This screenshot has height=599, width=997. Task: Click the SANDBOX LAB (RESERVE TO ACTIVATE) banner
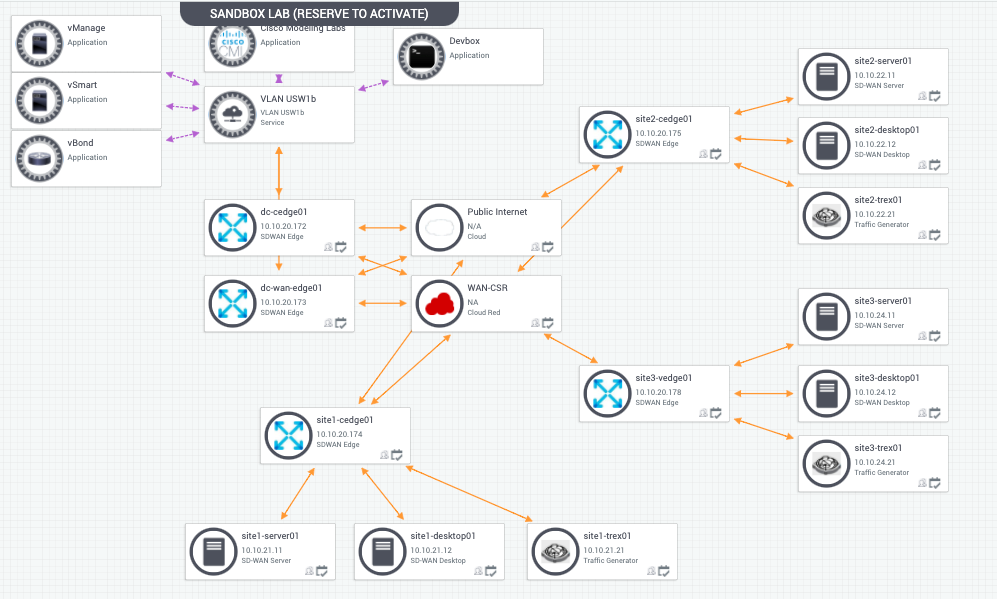[318, 13]
